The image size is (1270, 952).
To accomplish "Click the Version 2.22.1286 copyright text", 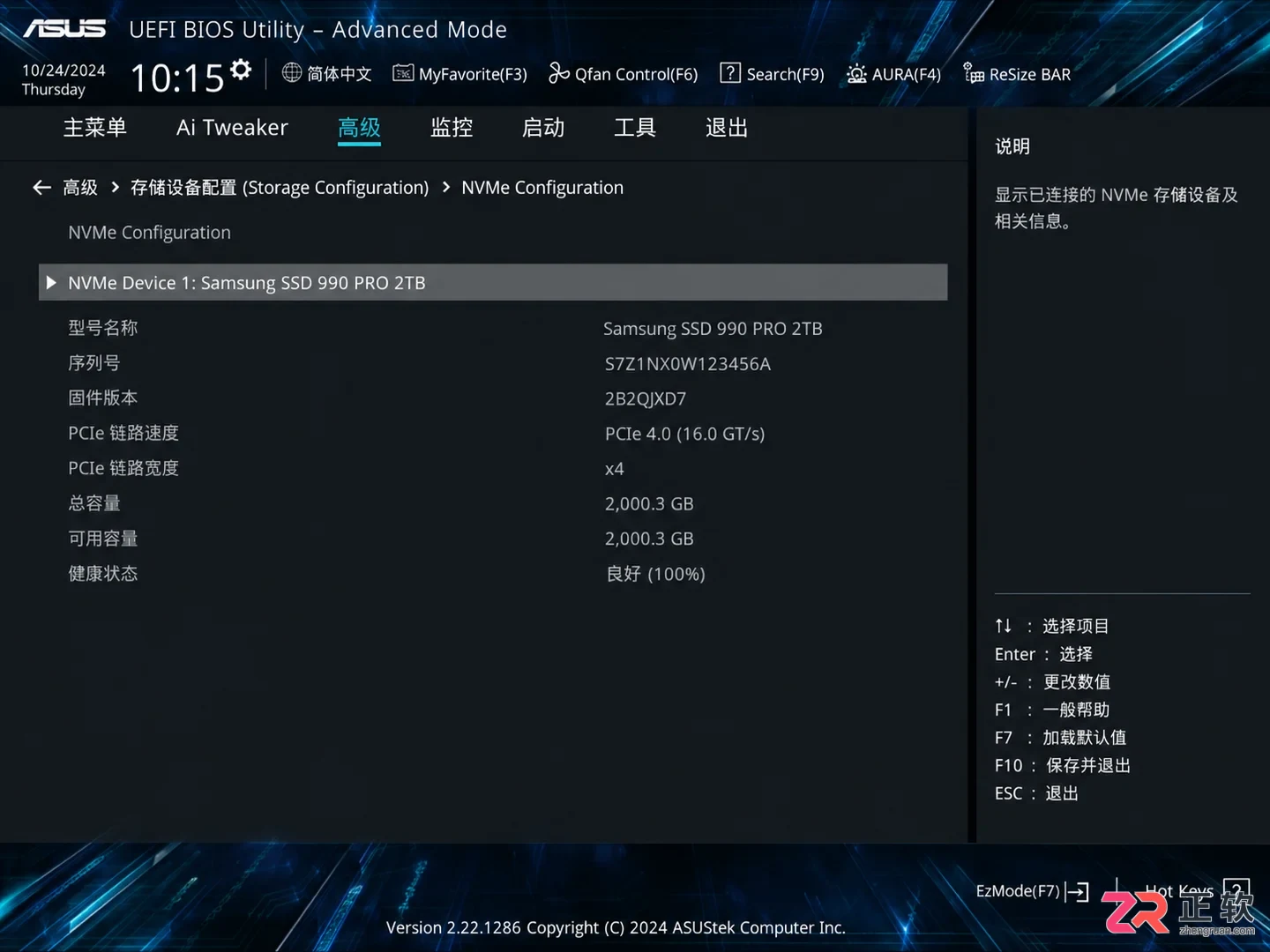I will click(x=616, y=927).
